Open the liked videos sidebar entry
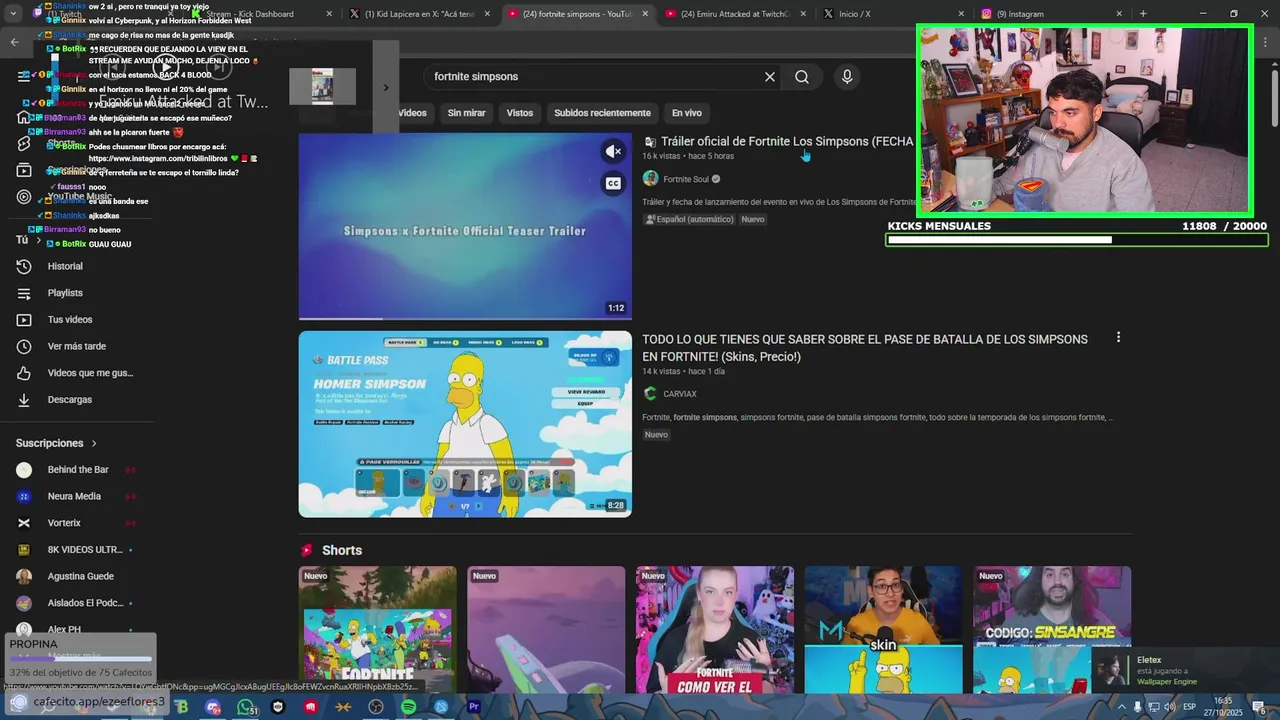Viewport: 1280px width, 720px height. [x=89, y=373]
